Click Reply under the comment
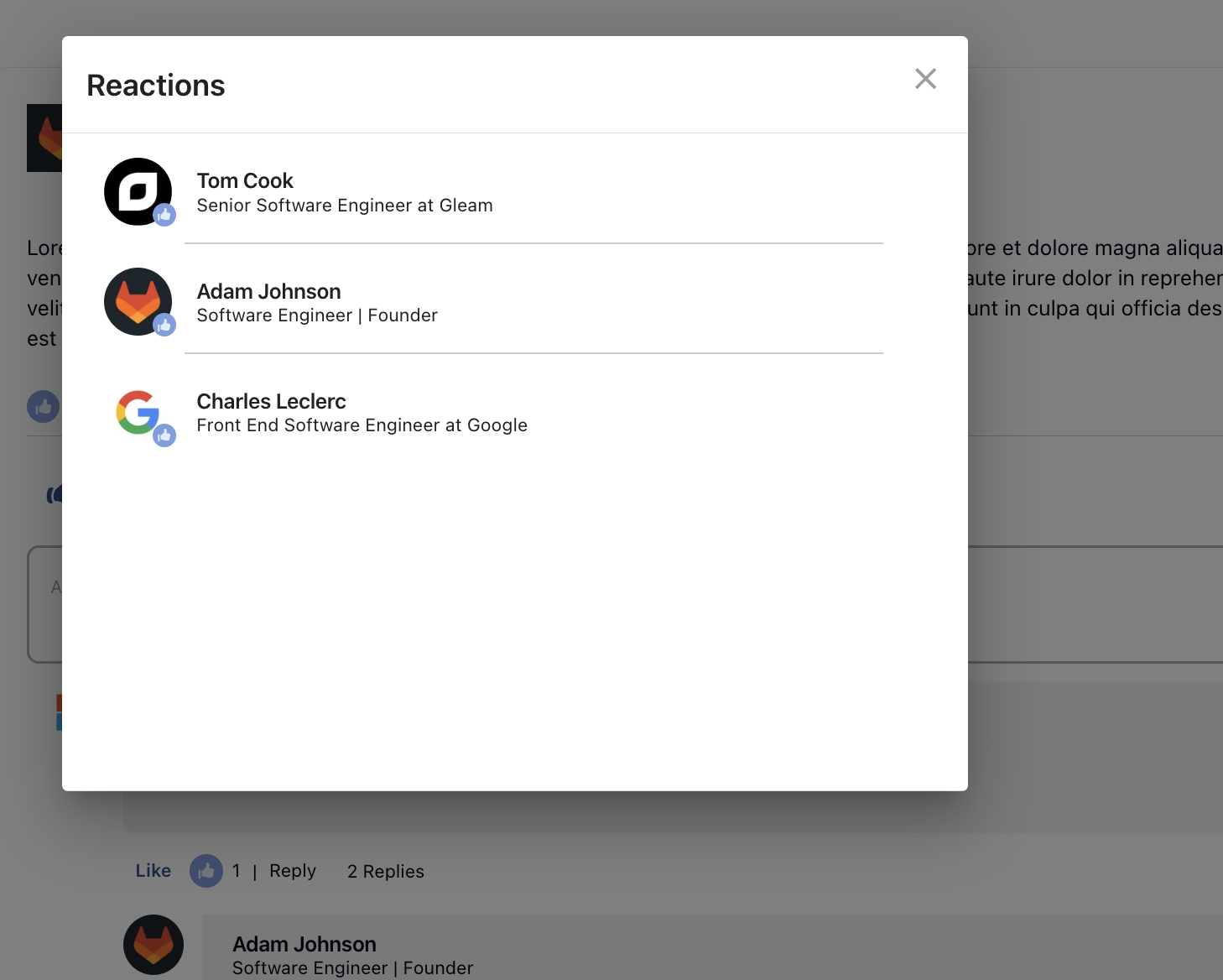This screenshot has height=980, width=1223. (x=293, y=871)
